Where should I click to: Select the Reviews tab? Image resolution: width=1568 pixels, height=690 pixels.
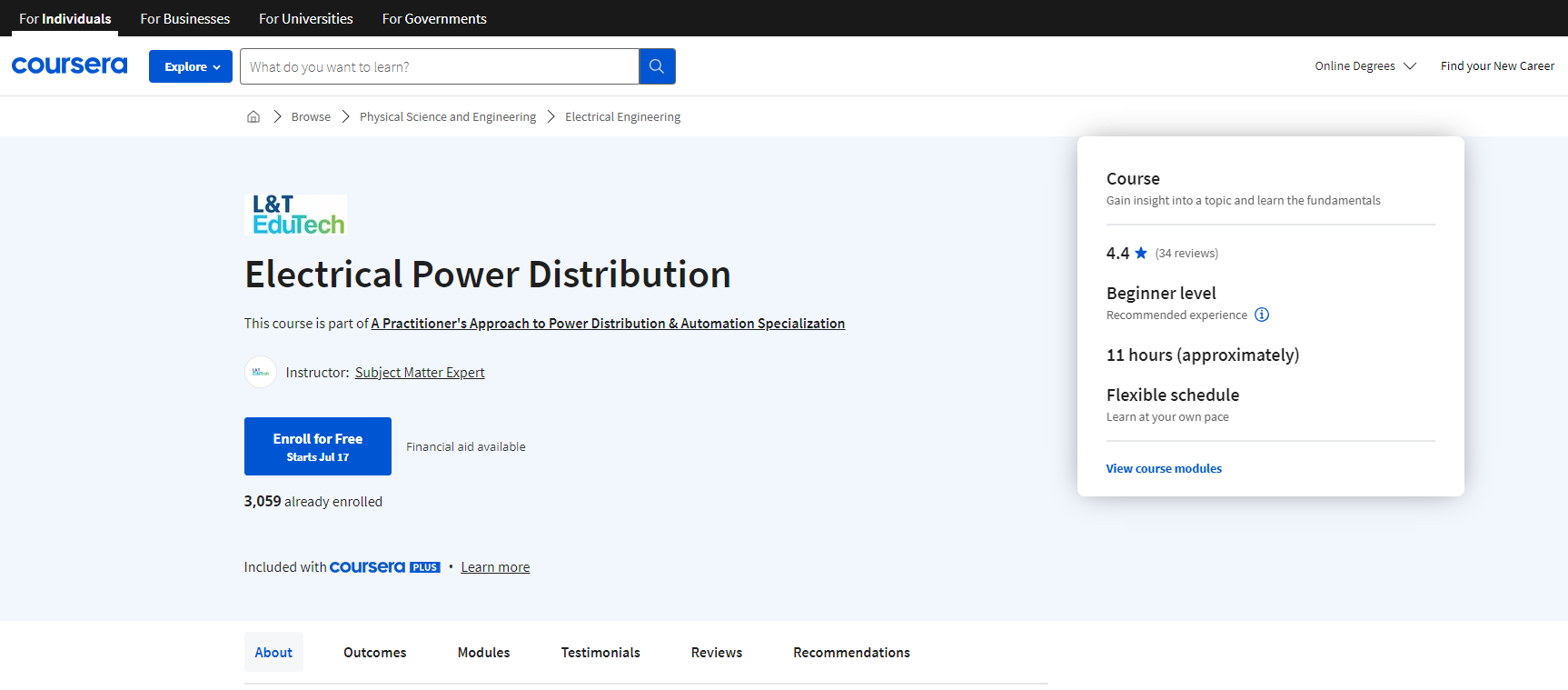point(716,653)
